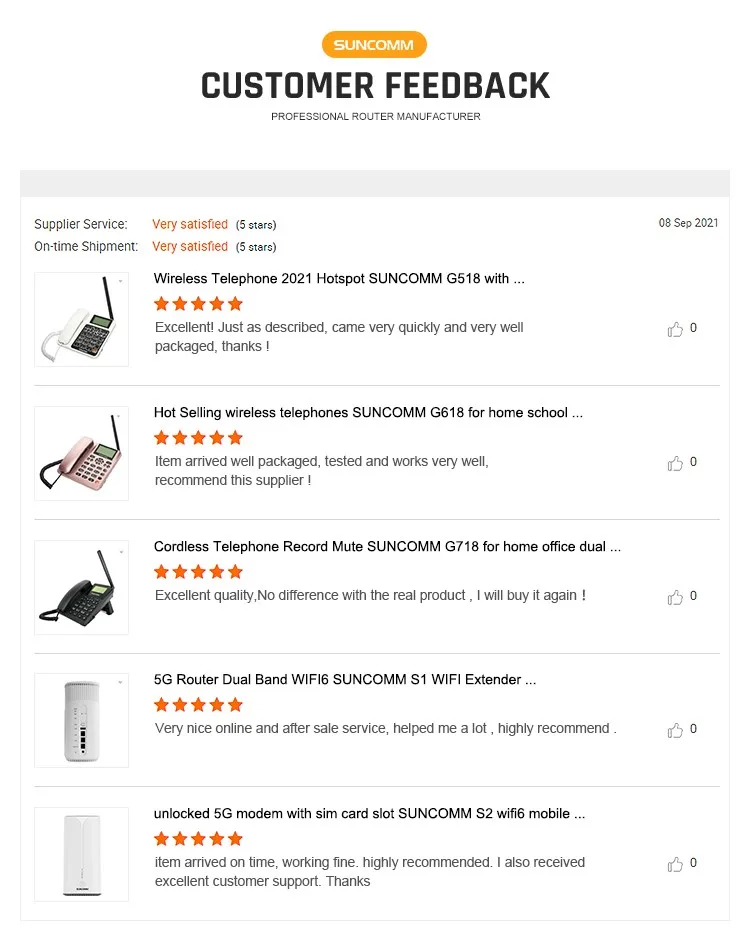Click thumbs-up on S2 5G modem review
This screenshot has width=750, height=947.
[675, 864]
